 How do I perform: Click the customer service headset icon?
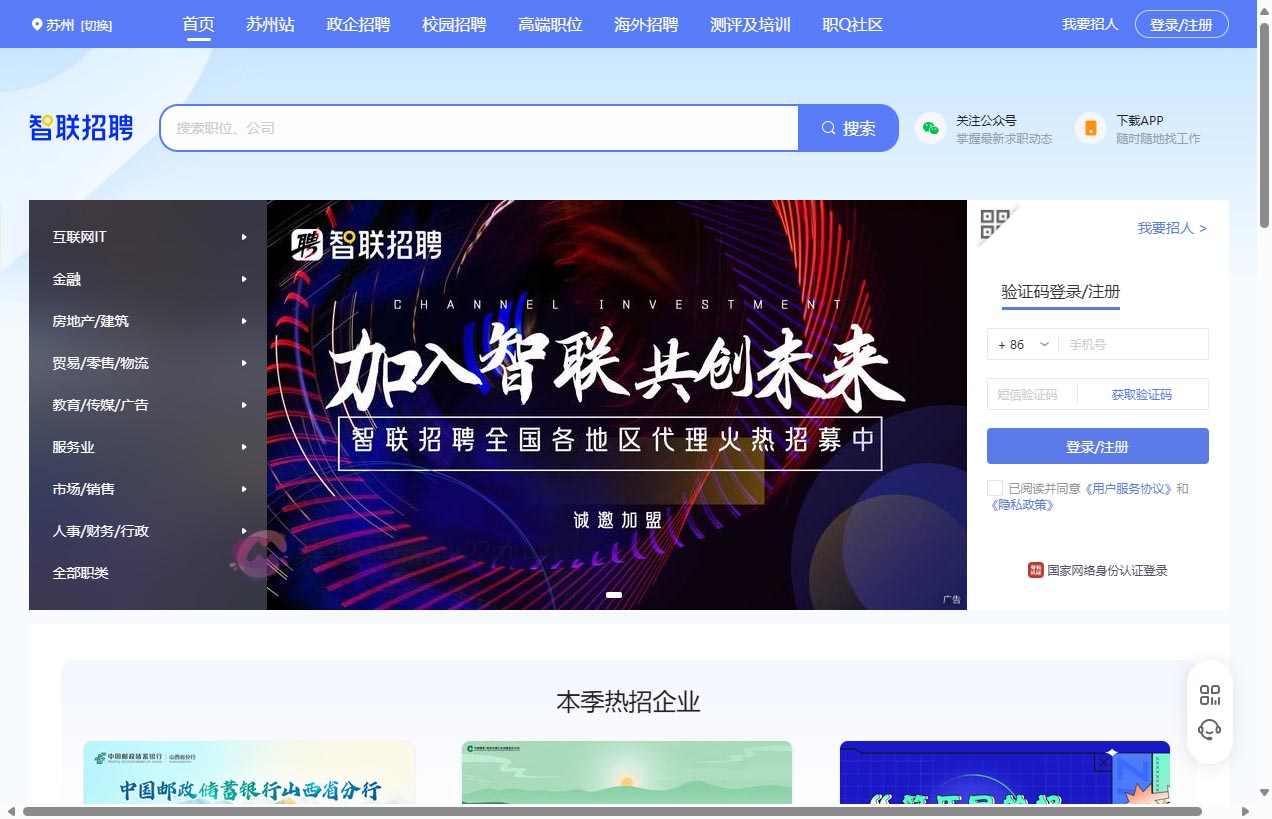click(x=1210, y=729)
